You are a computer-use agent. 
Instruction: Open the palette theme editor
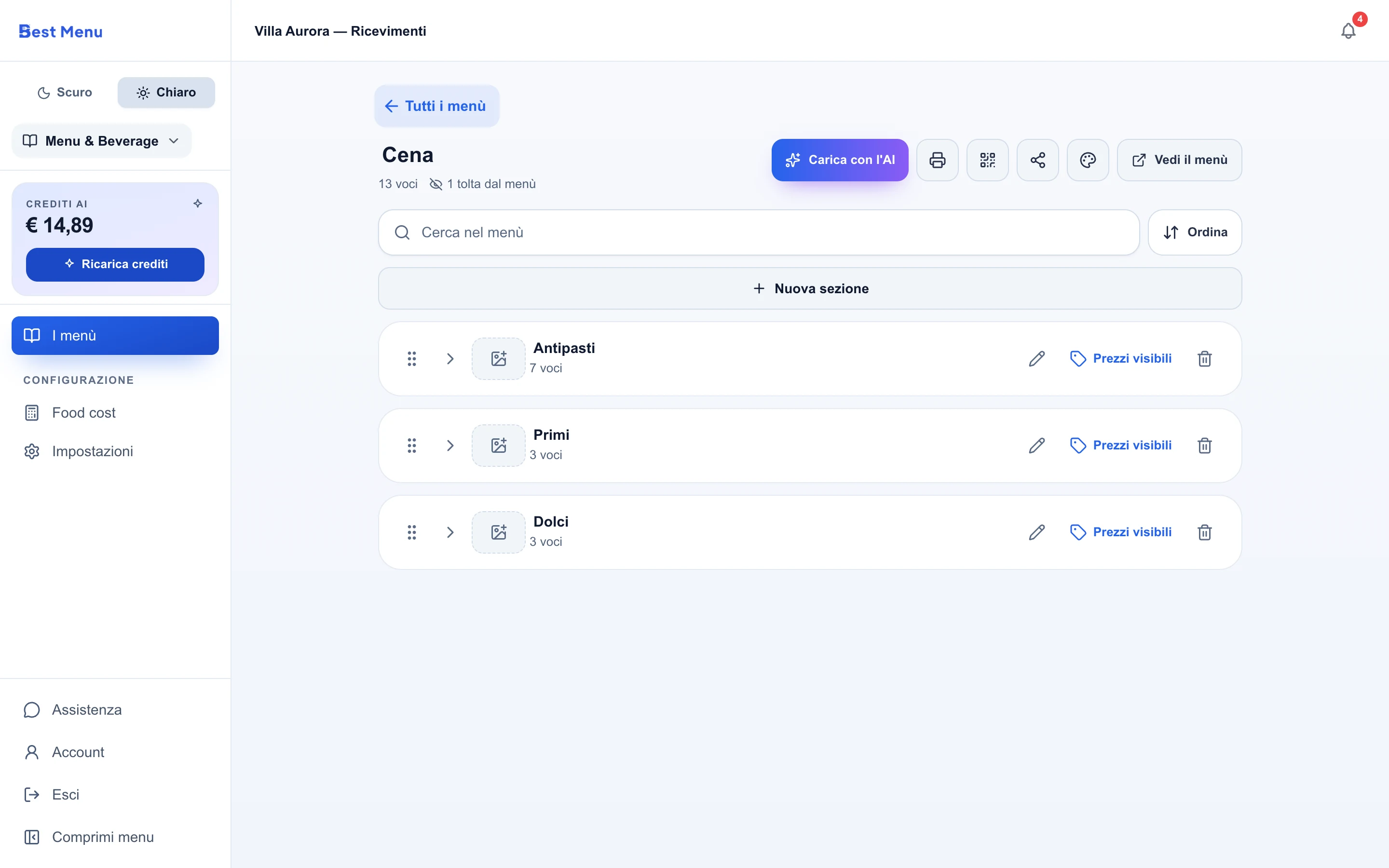(x=1088, y=160)
